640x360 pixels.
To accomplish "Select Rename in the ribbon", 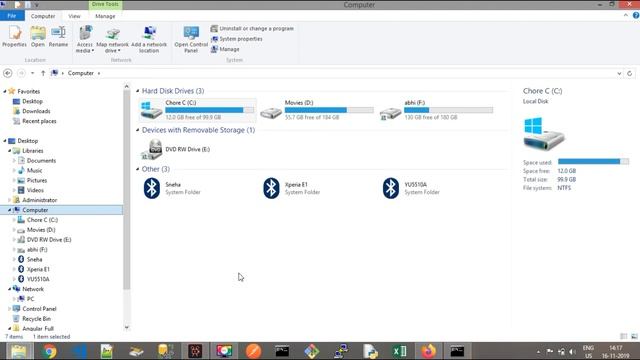I will pyautogui.click(x=58, y=36).
